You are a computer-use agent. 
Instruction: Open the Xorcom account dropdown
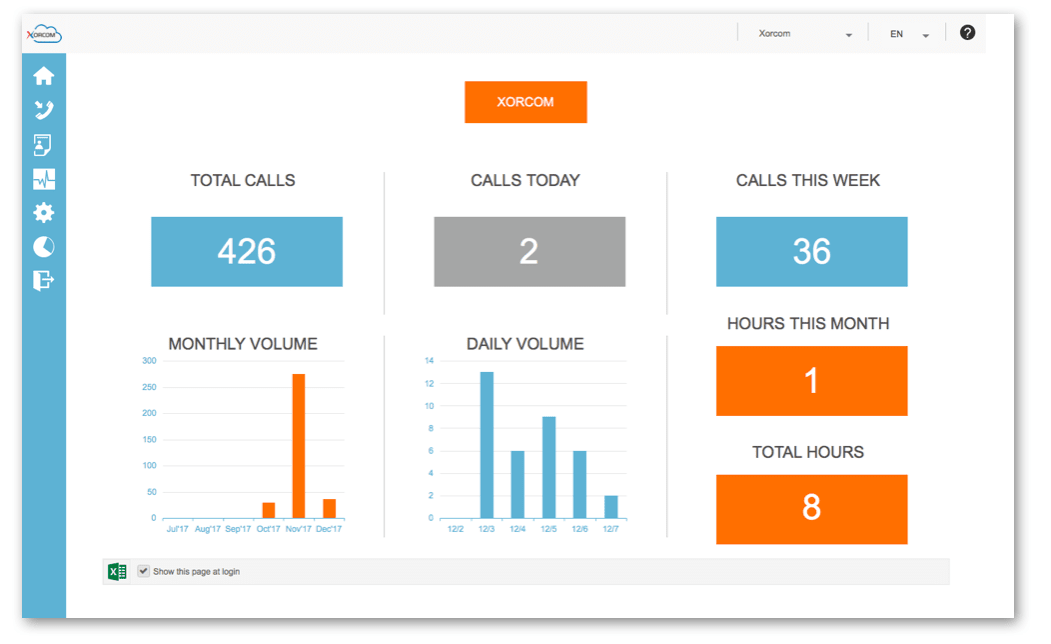804,34
